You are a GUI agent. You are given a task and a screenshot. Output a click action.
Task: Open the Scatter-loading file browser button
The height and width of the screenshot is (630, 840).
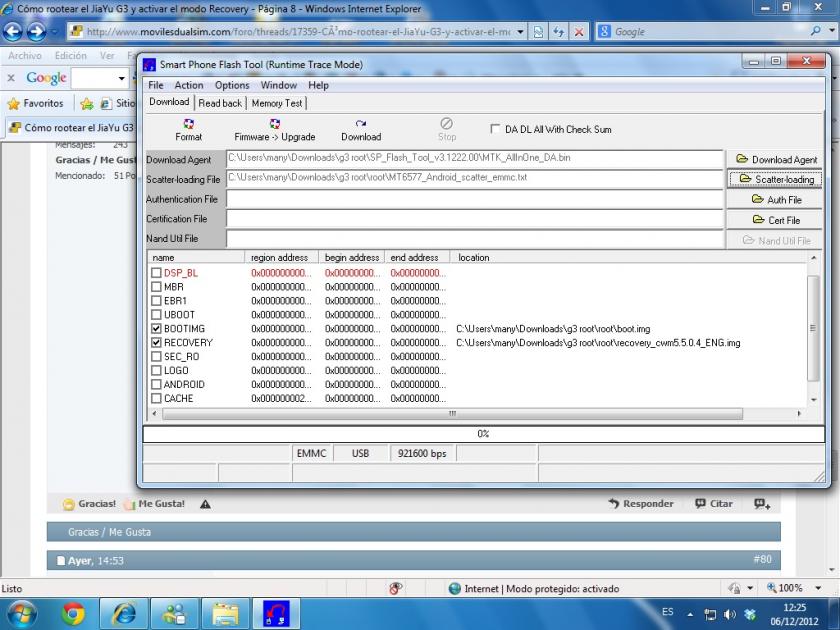[x=775, y=179]
